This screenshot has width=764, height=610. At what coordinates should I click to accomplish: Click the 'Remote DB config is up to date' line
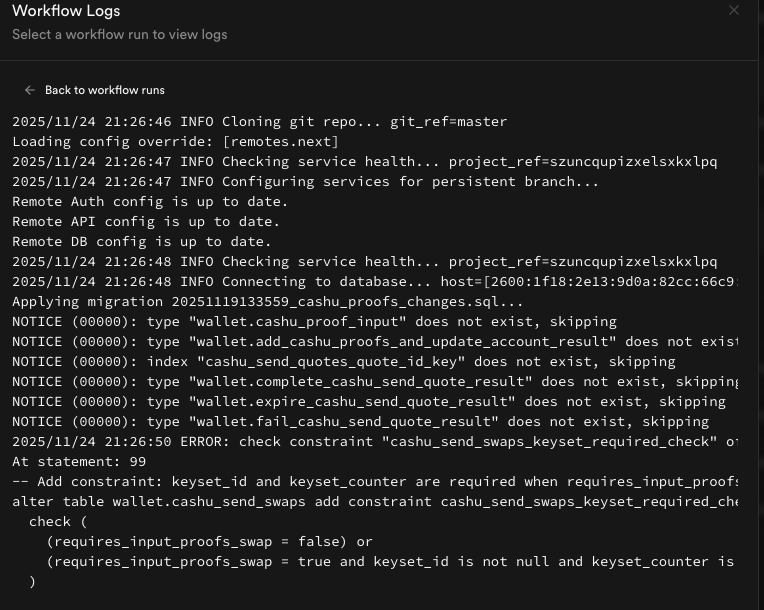coord(141,242)
